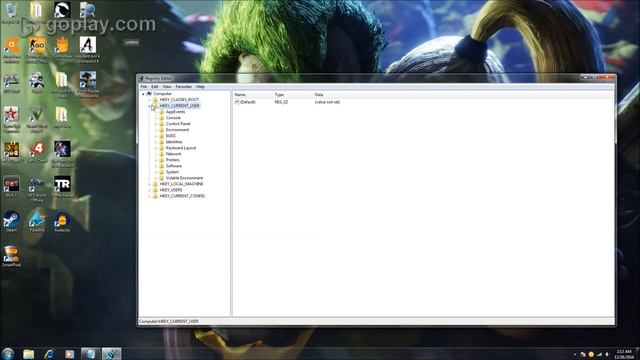Select the Resident Evil 4 shortcut
This screenshot has width=640, height=360.
(x=87, y=49)
